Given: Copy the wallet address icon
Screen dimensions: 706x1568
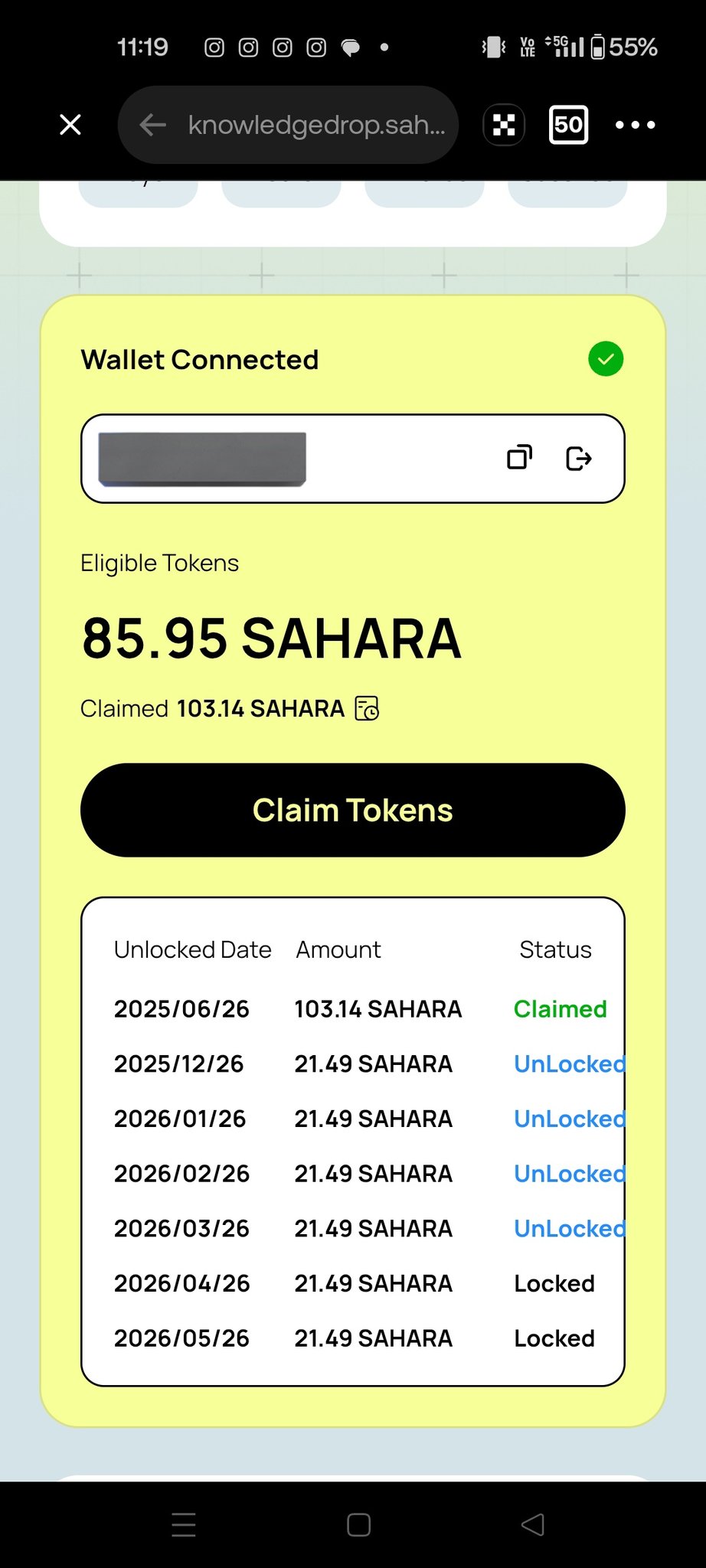Looking at the screenshot, I should [519, 458].
